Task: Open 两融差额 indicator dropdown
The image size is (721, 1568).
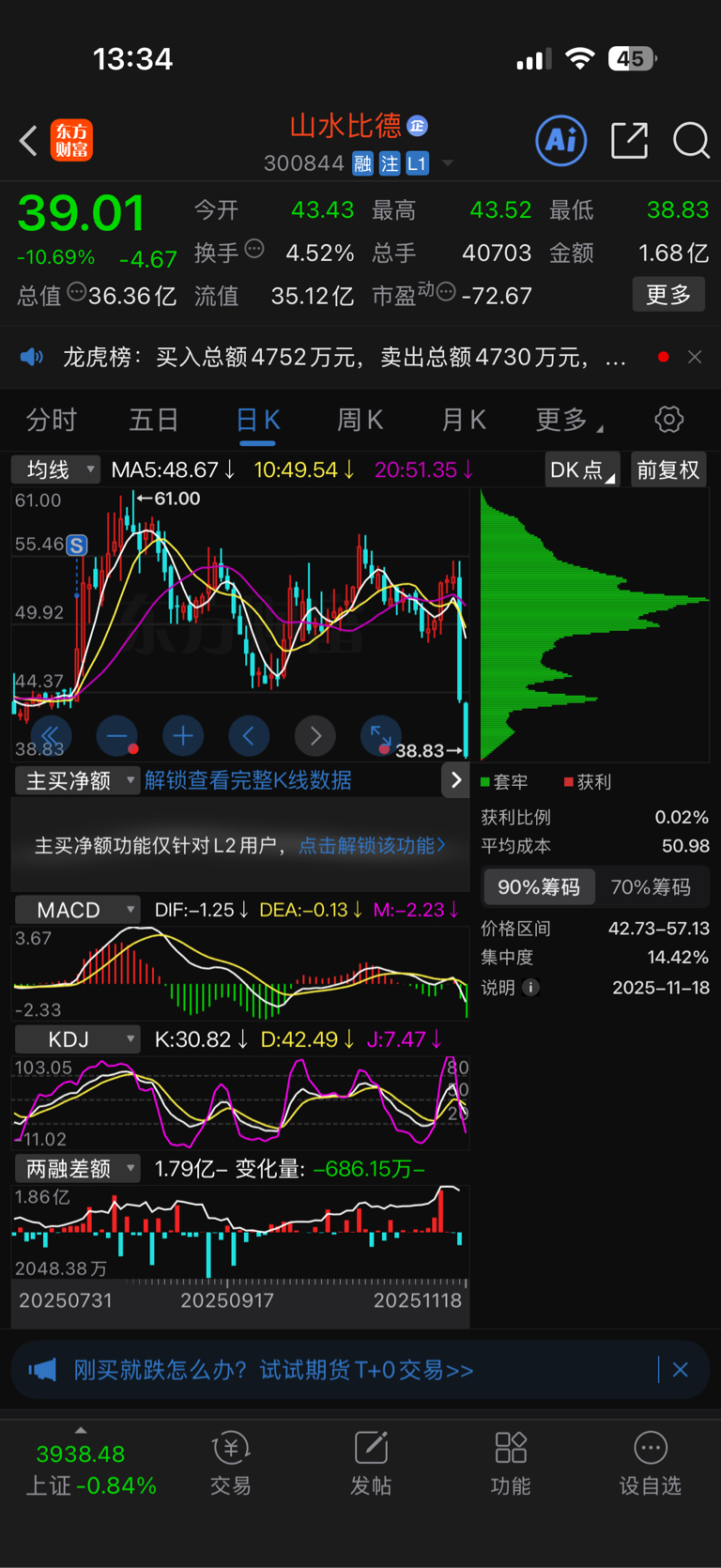Action: pyautogui.click(x=77, y=1169)
